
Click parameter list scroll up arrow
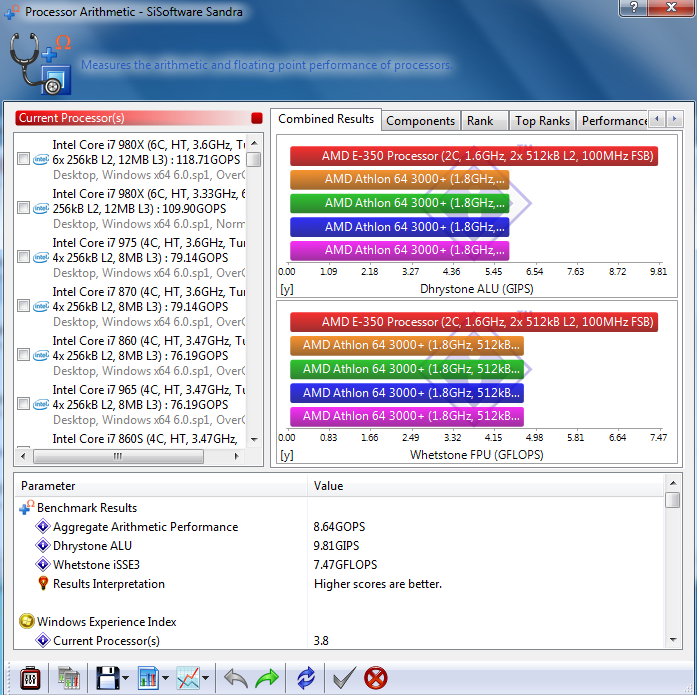(x=673, y=483)
